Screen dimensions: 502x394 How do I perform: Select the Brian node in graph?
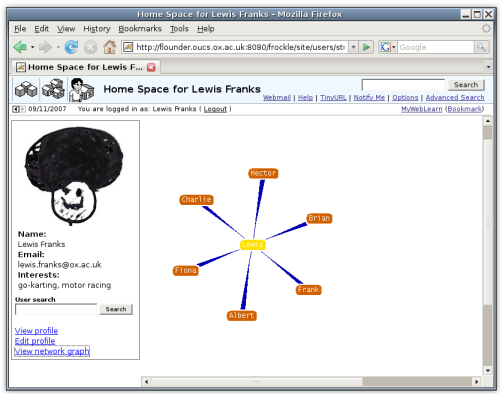(319, 218)
